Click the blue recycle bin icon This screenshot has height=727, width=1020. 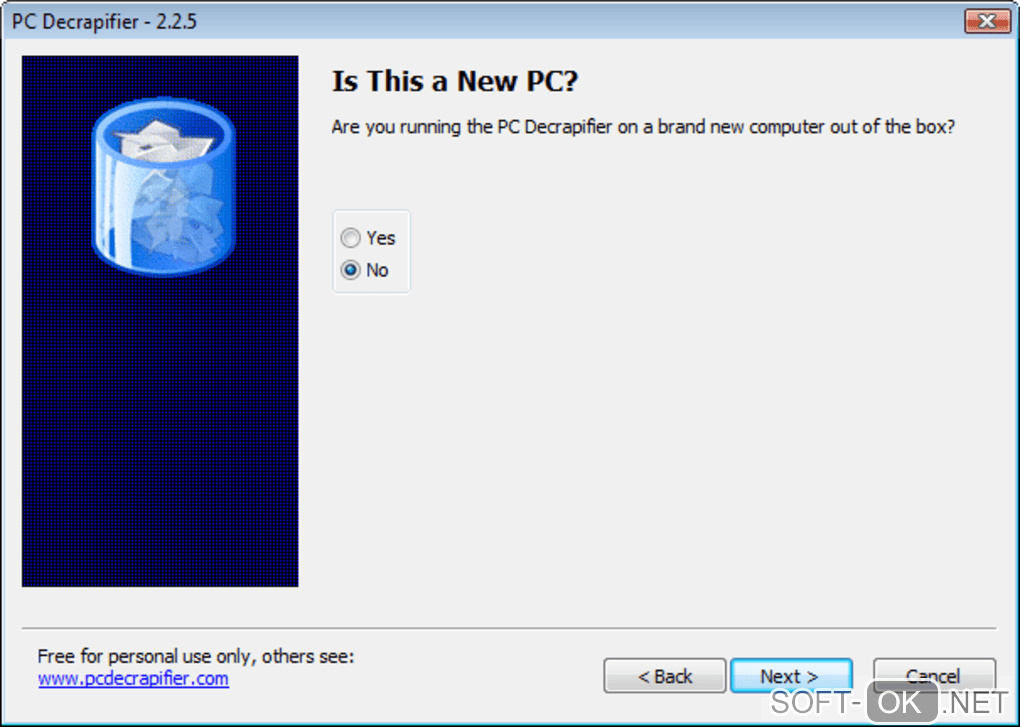(163, 187)
